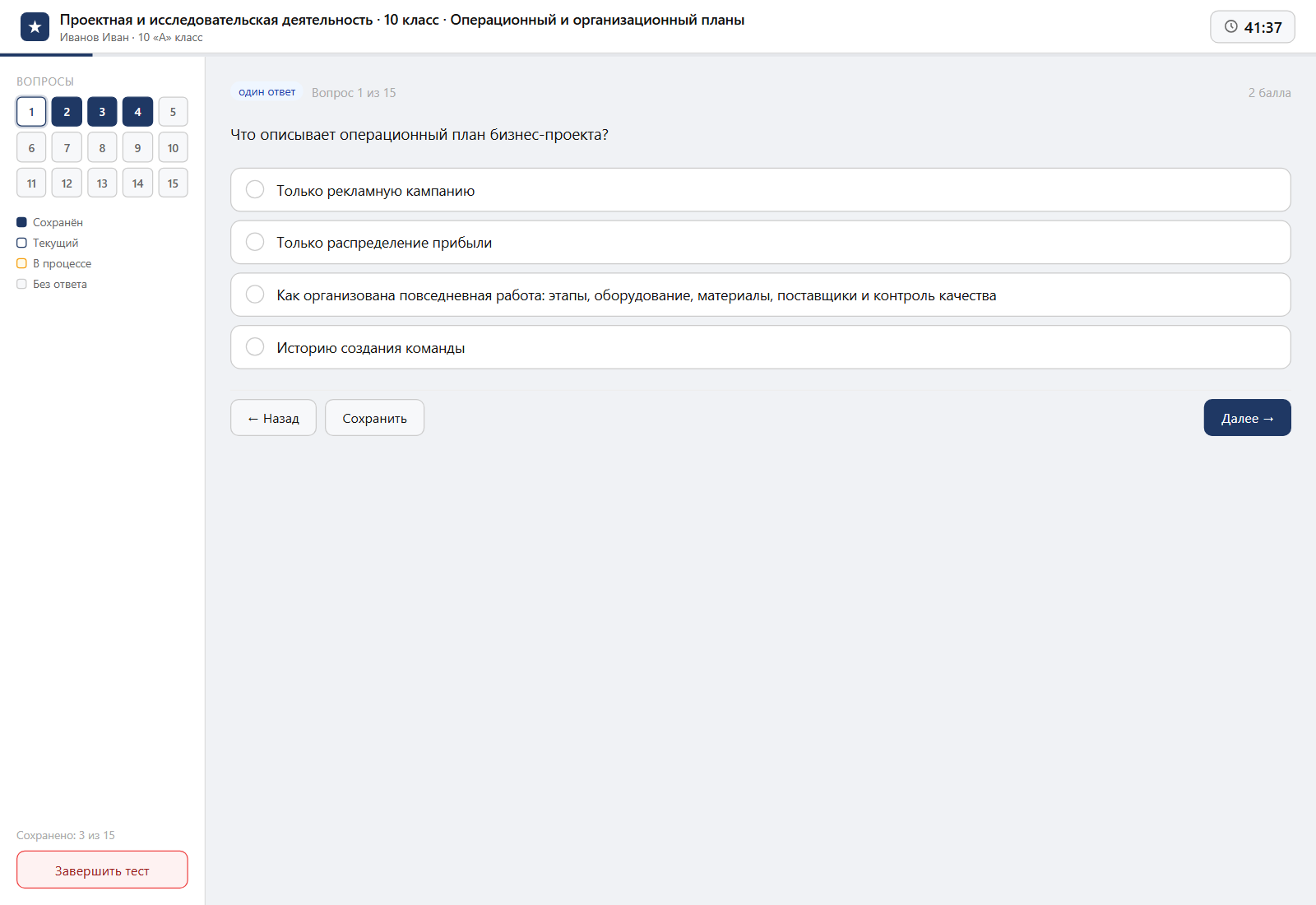Click the 'Текущий' legend entry
The image size is (1316, 905).
click(x=48, y=243)
